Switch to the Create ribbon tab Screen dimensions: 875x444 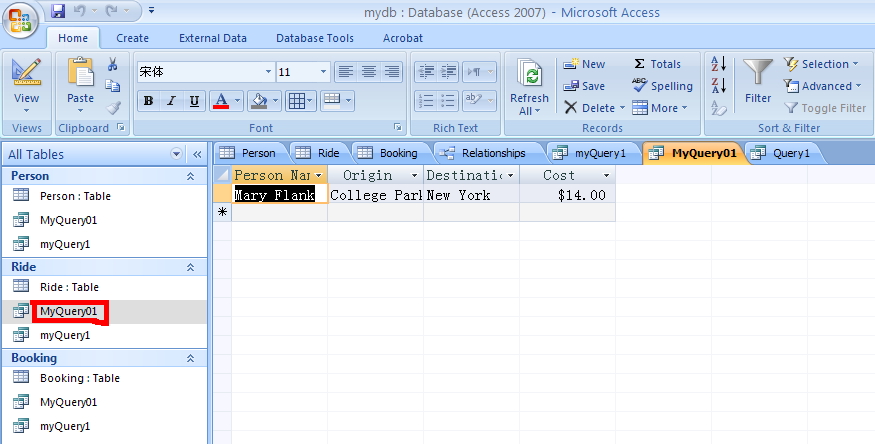132,38
